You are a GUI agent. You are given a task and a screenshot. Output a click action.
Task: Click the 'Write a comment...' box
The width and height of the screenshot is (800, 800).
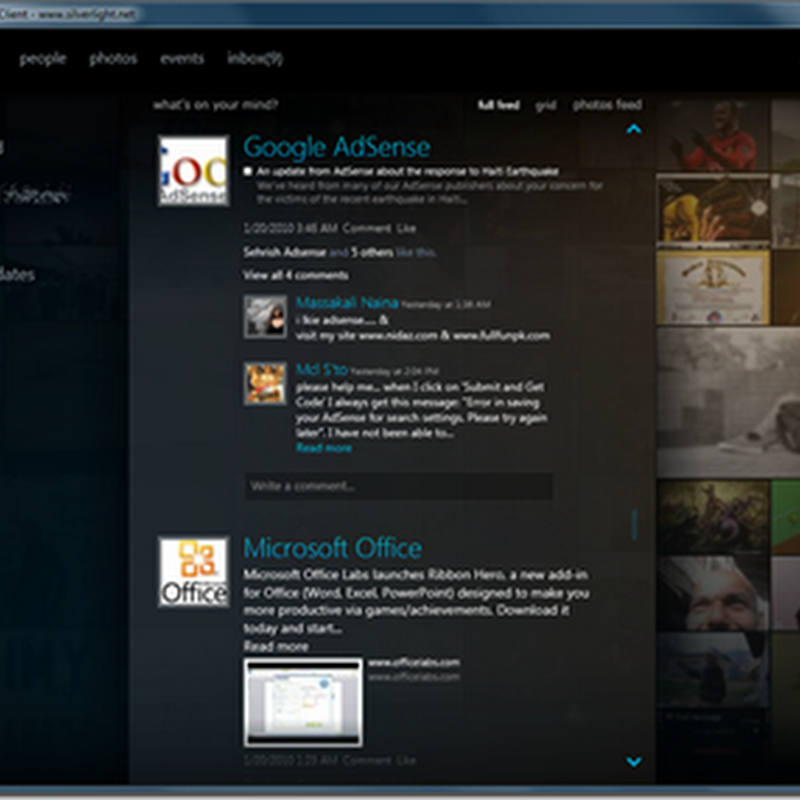tap(399, 486)
